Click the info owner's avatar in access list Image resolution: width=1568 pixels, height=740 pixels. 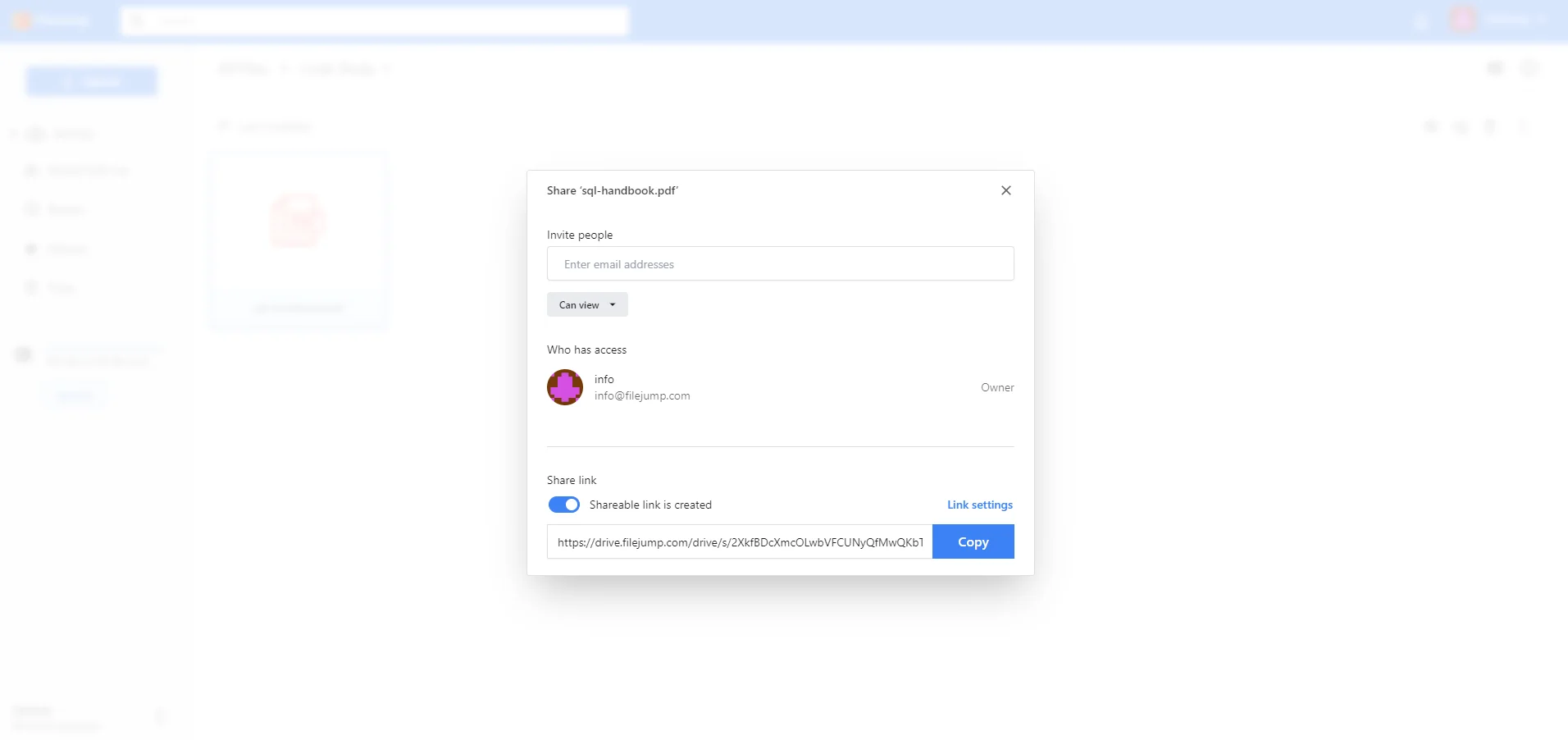coord(565,386)
